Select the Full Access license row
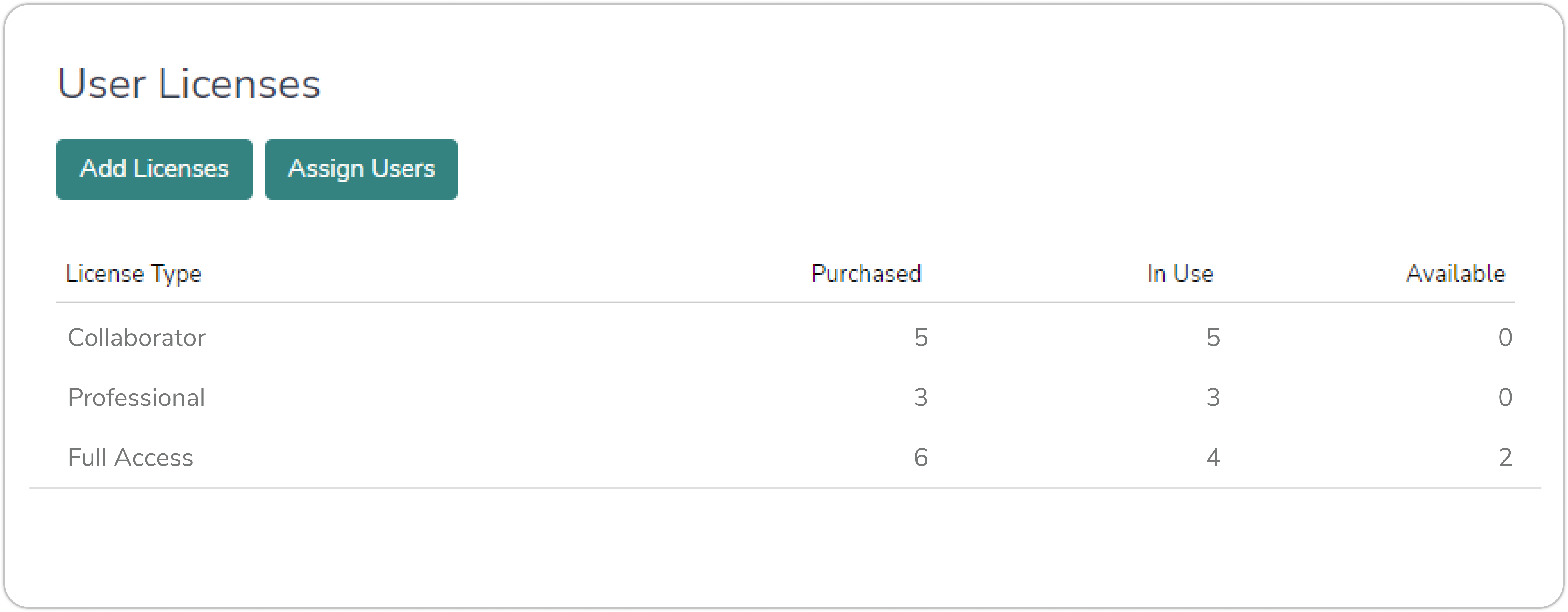 tap(785, 457)
